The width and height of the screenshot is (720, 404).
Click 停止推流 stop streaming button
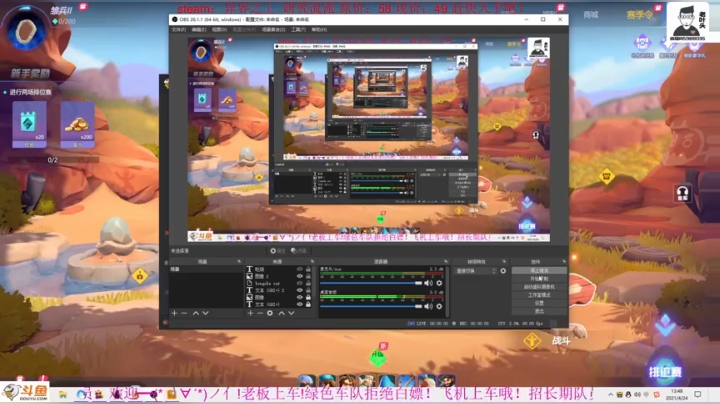(539, 271)
